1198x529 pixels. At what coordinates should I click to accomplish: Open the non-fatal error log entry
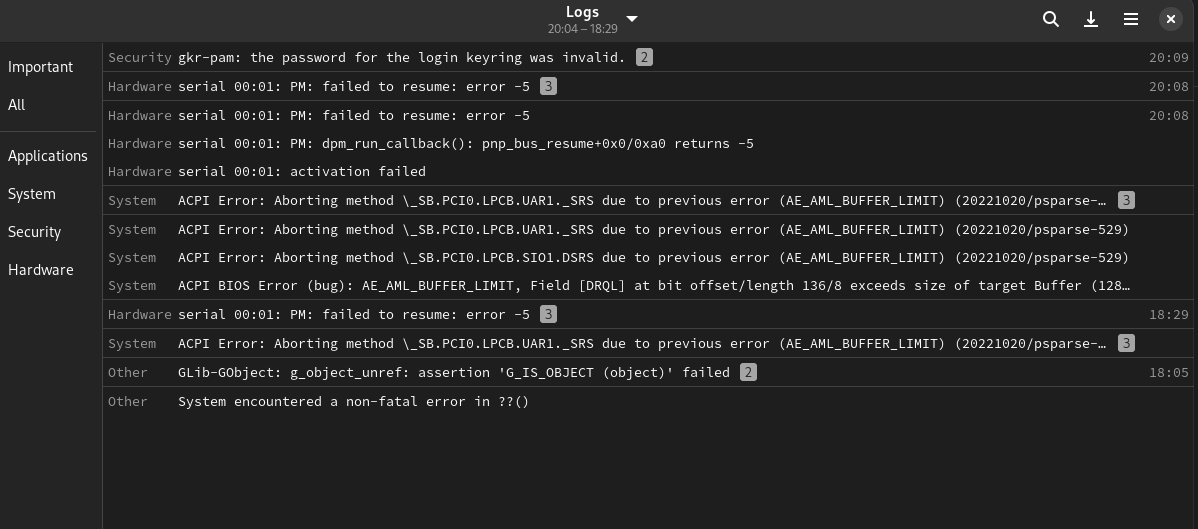click(x=650, y=401)
